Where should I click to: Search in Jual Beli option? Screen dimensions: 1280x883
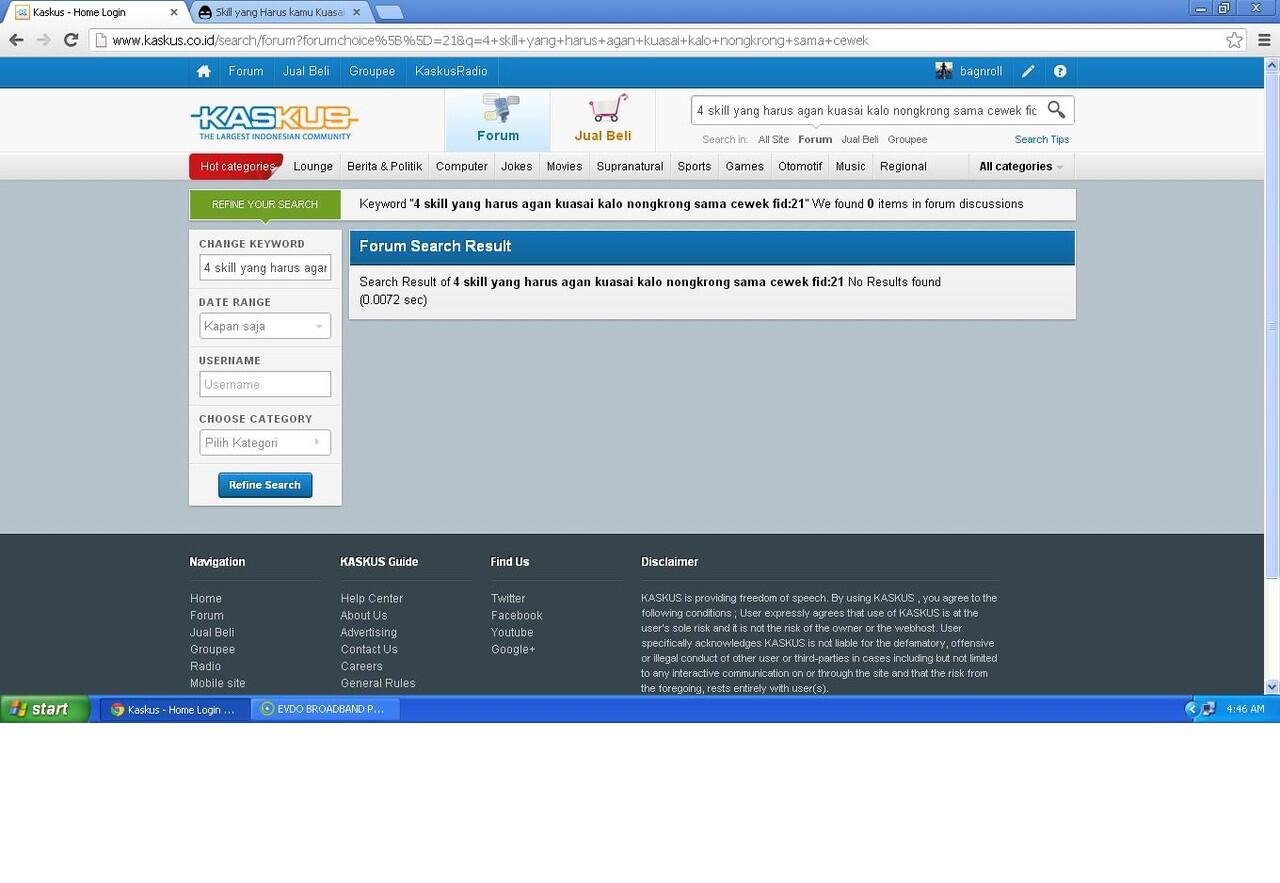tap(860, 140)
